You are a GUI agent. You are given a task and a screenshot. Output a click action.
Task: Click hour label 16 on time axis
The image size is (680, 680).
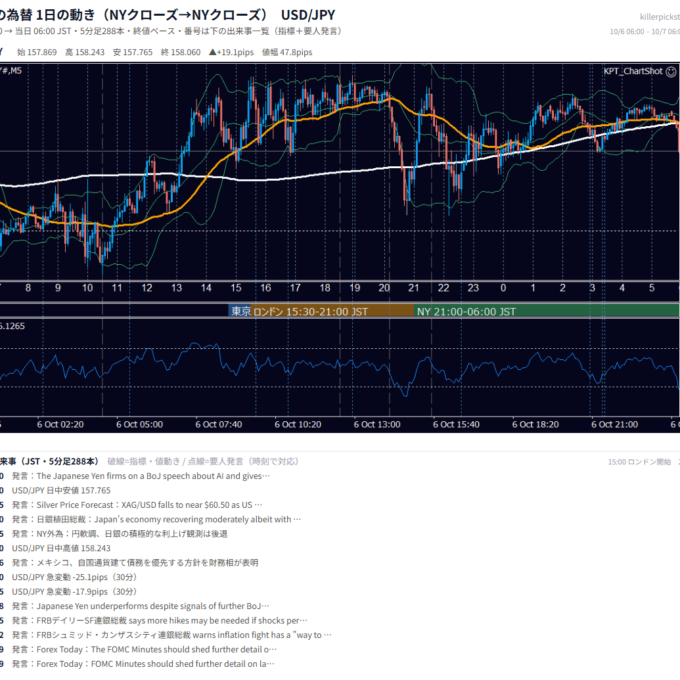pyautogui.click(x=265, y=288)
